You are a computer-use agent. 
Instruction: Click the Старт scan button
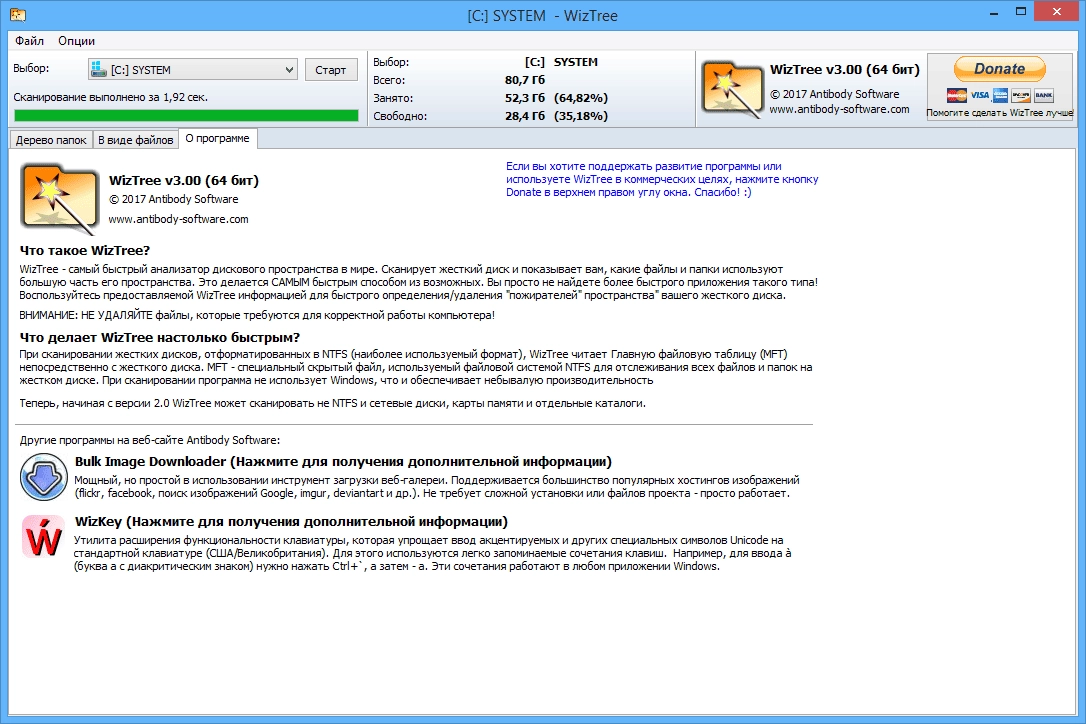tap(330, 69)
